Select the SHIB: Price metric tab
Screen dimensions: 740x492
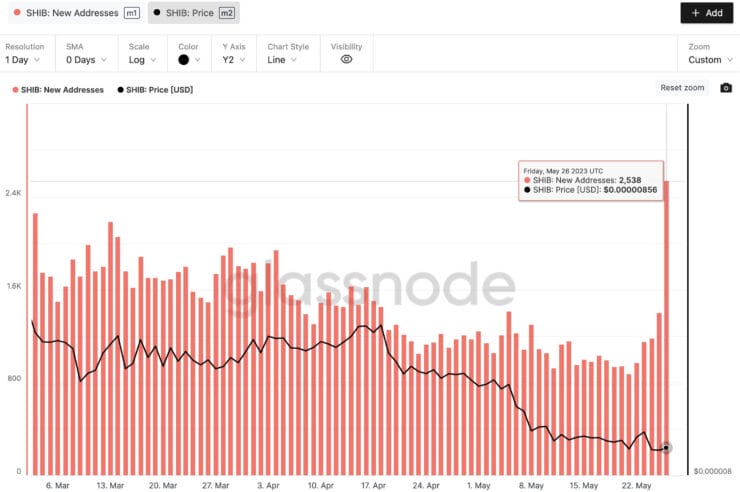194,13
